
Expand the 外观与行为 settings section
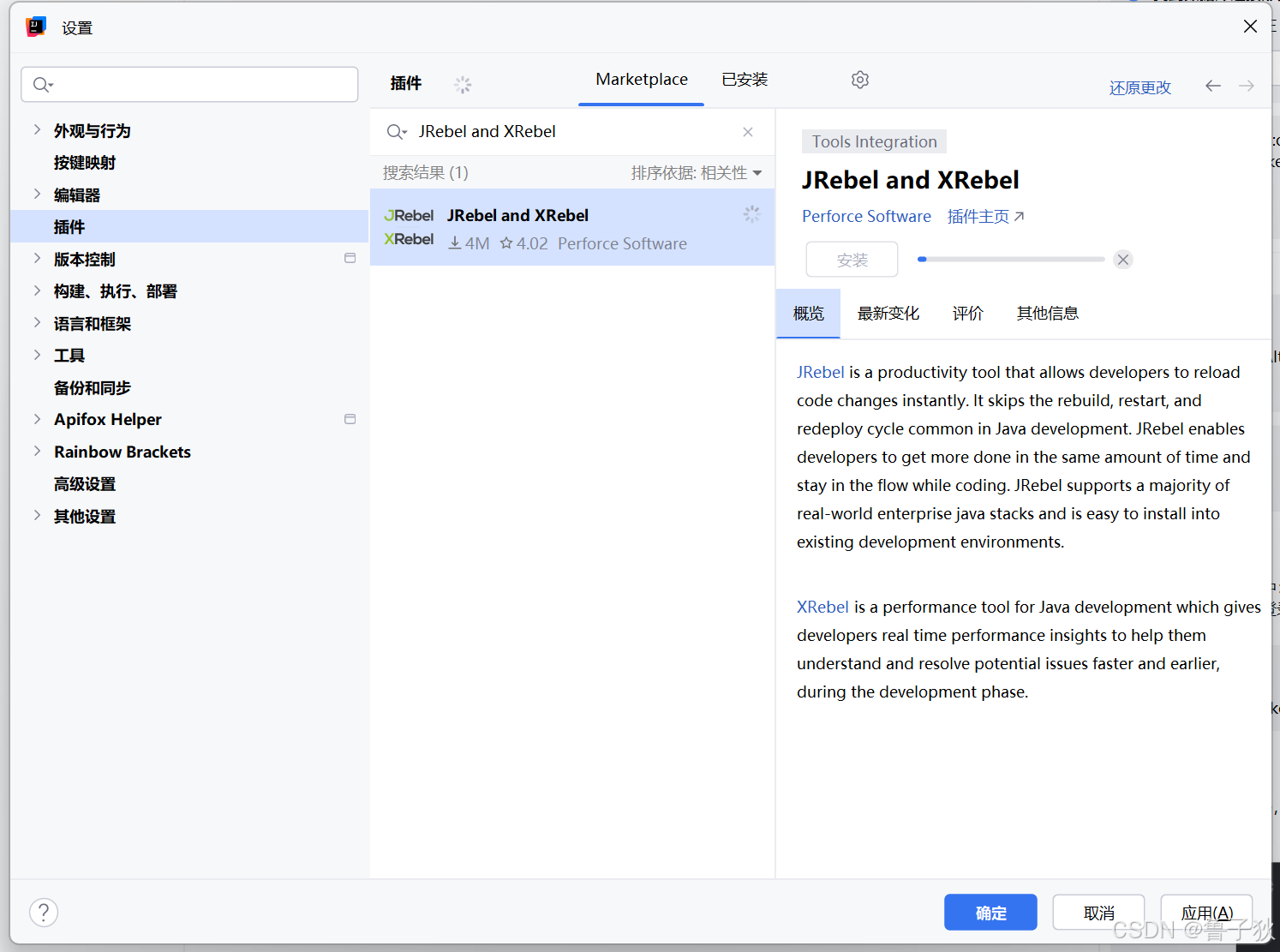coord(37,130)
